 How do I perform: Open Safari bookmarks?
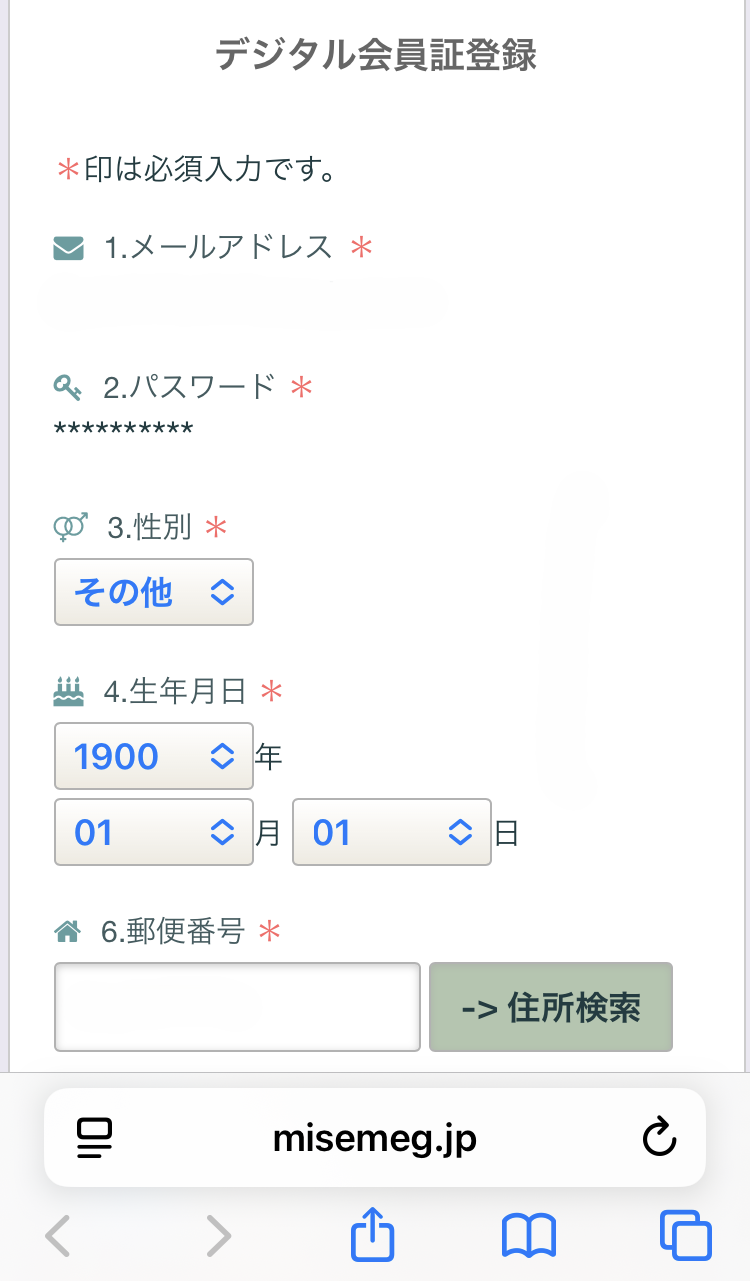(528, 1237)
